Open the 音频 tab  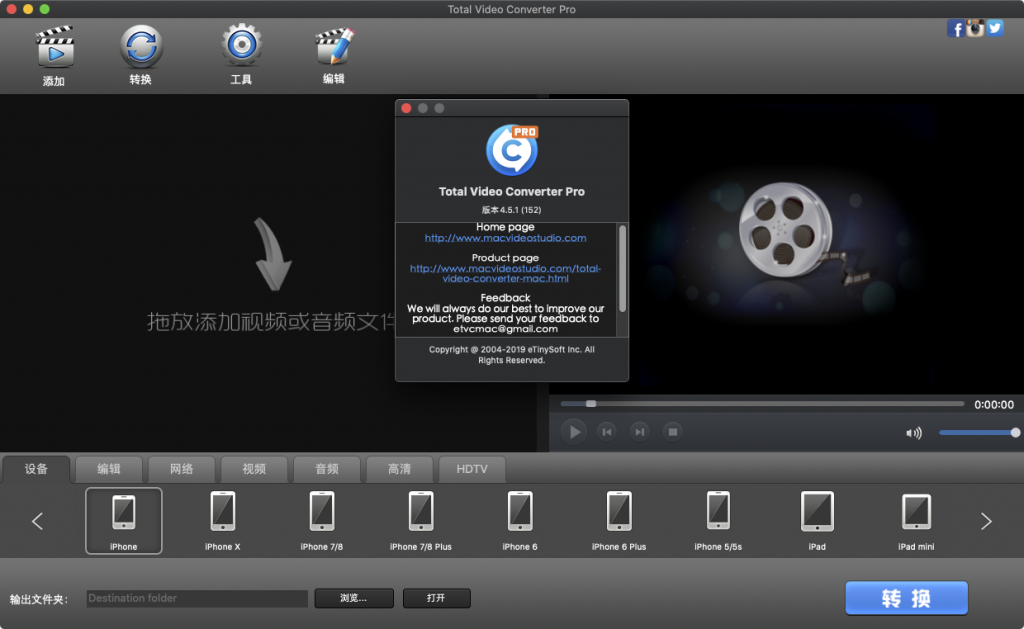(x=327, y=469)
